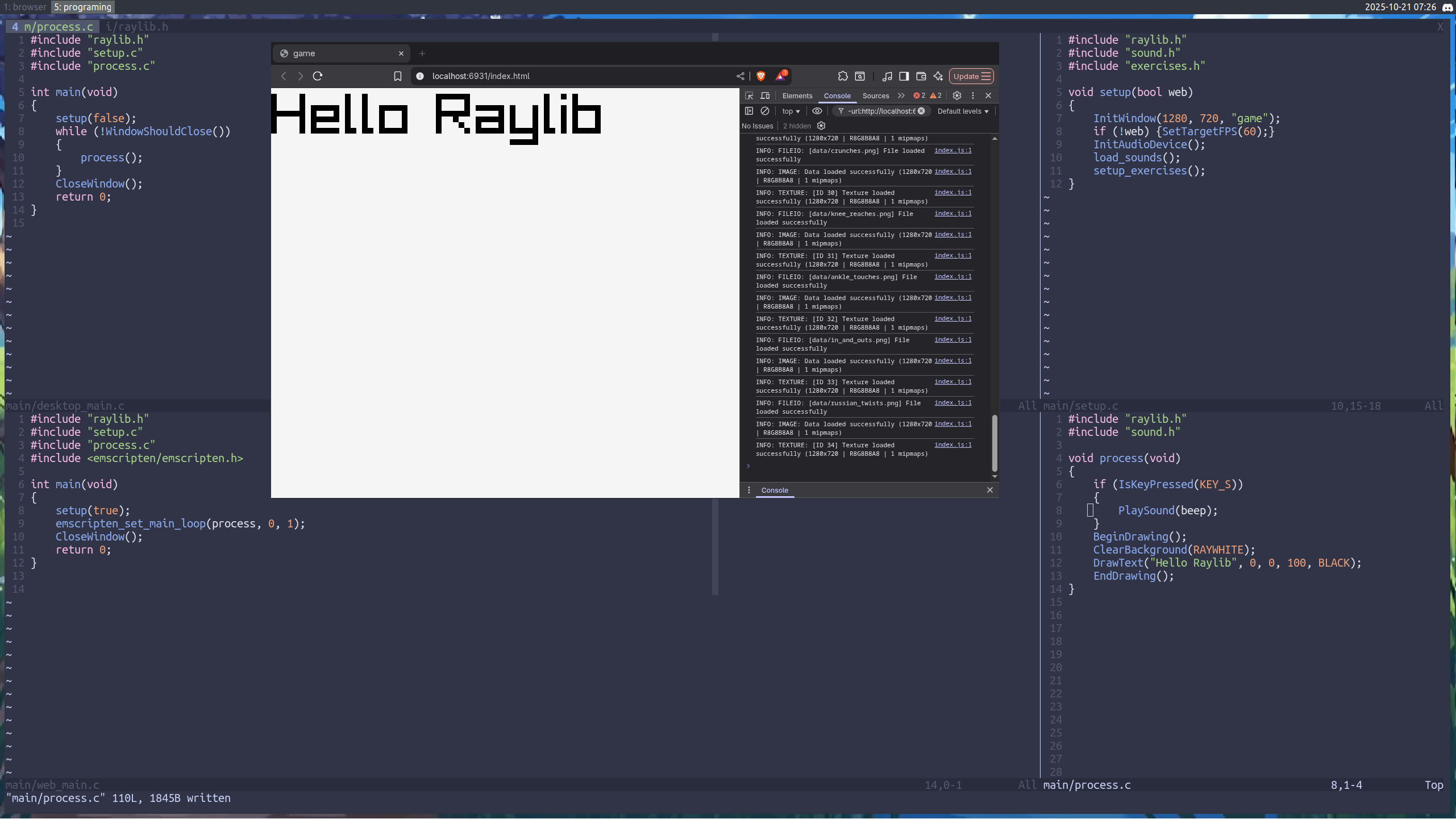
Task: Open the Default levels dropdown
Action: (x=963, y=111)
